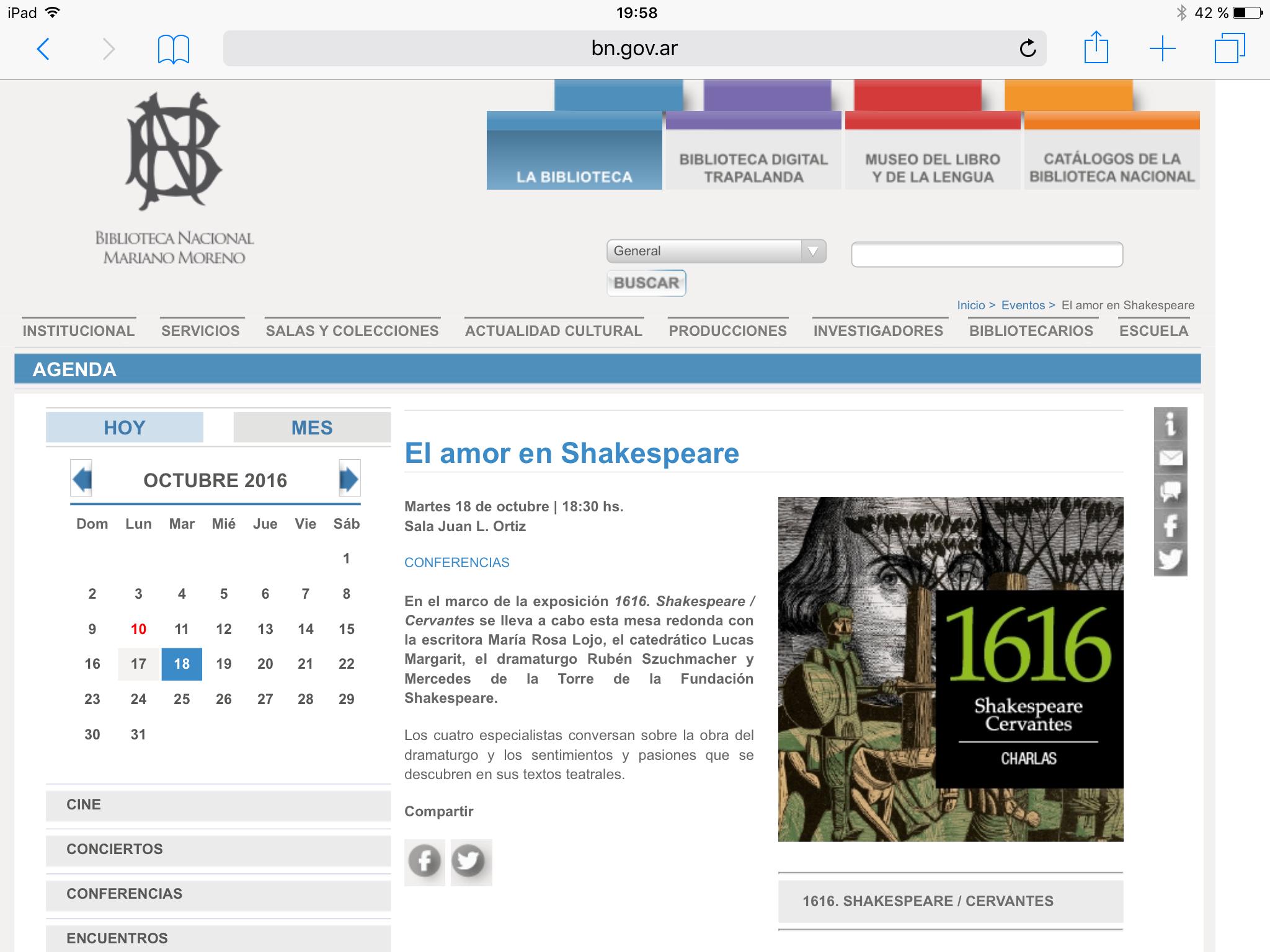This screenshot has width=1270, height=952.
Task: Click the AGENDA section header
Action: (608, 369)
